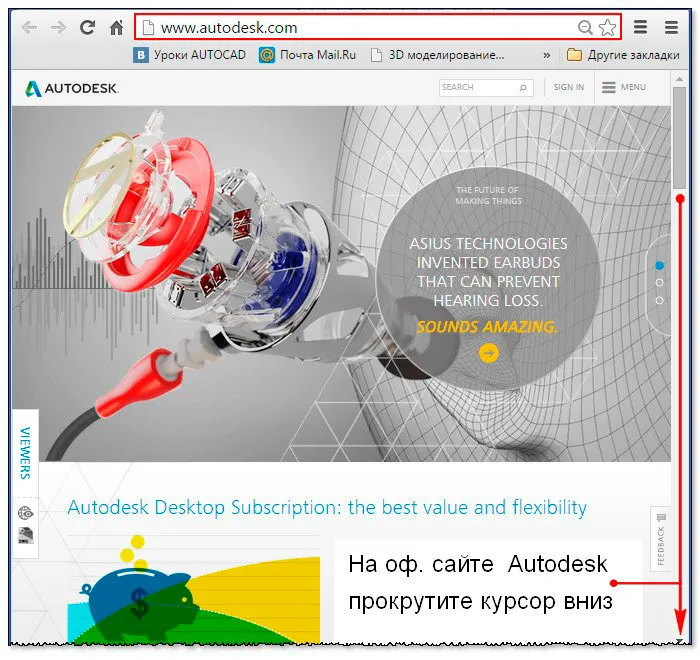Viewport: 700px width, 660px height.
Task: Bookmark page with the star icon
Action: (x=608, y=28)
